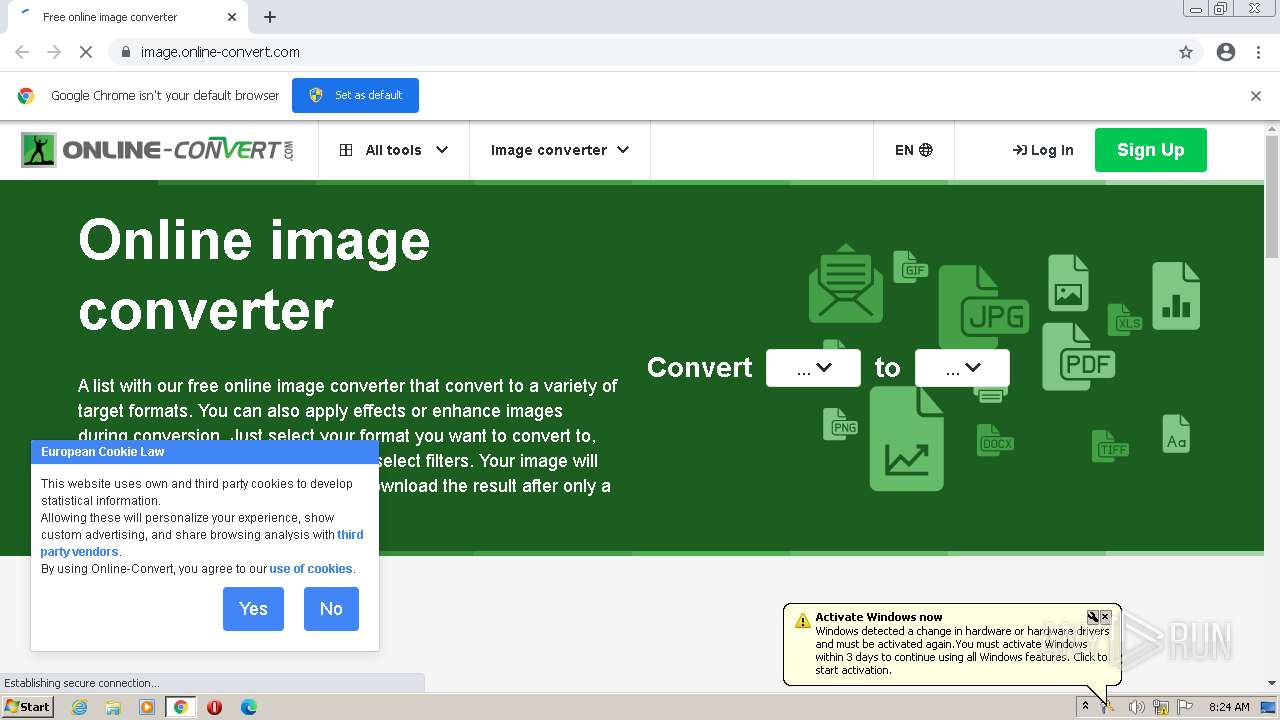This screenshot has width=1280, height=720.
Task: Click the system clock showing 8:24 AM
Action: (x=1229, y=707)
